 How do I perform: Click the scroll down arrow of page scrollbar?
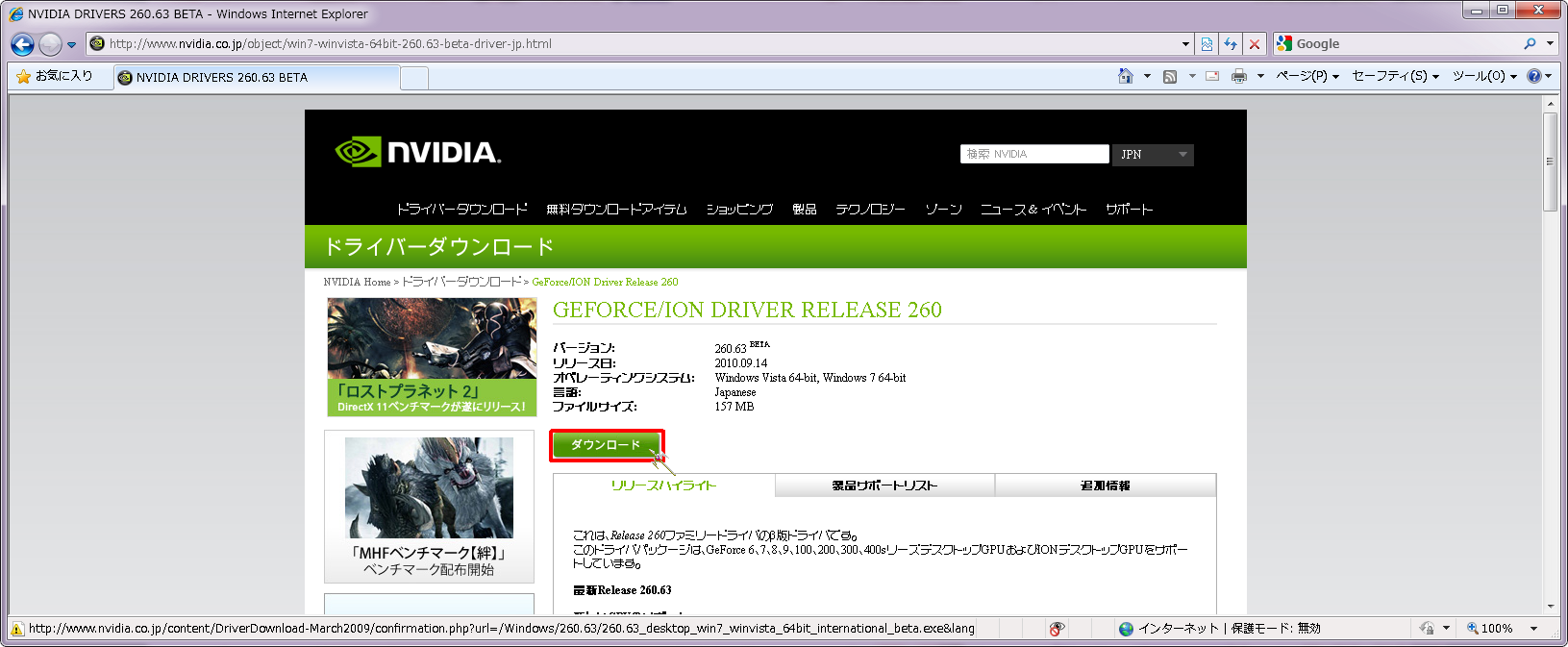1550,607
